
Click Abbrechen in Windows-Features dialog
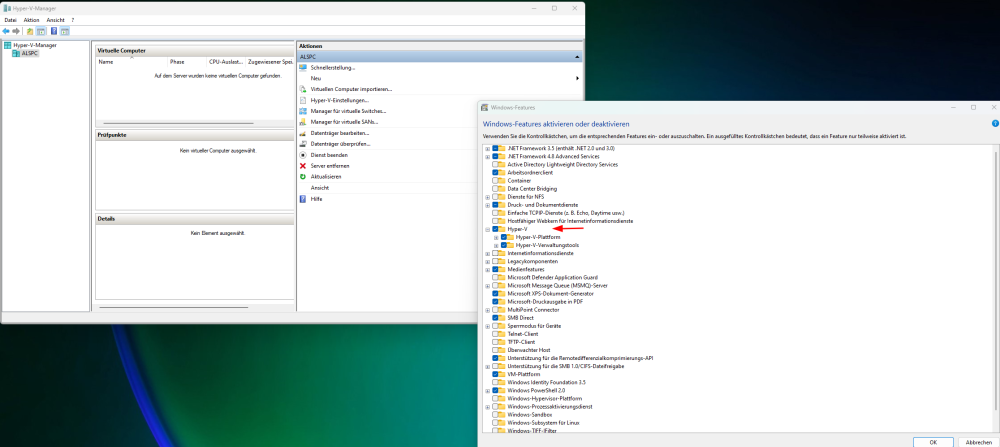(x=978, y=442)
